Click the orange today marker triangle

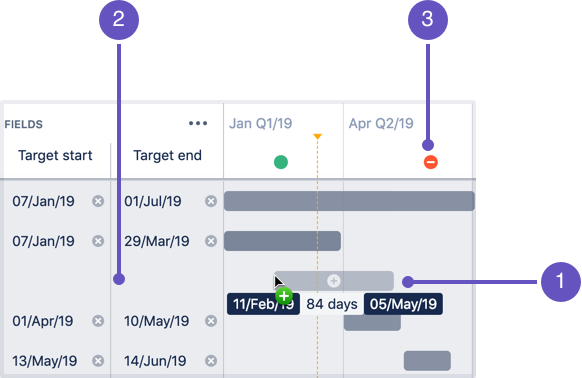tap(317, 136)
